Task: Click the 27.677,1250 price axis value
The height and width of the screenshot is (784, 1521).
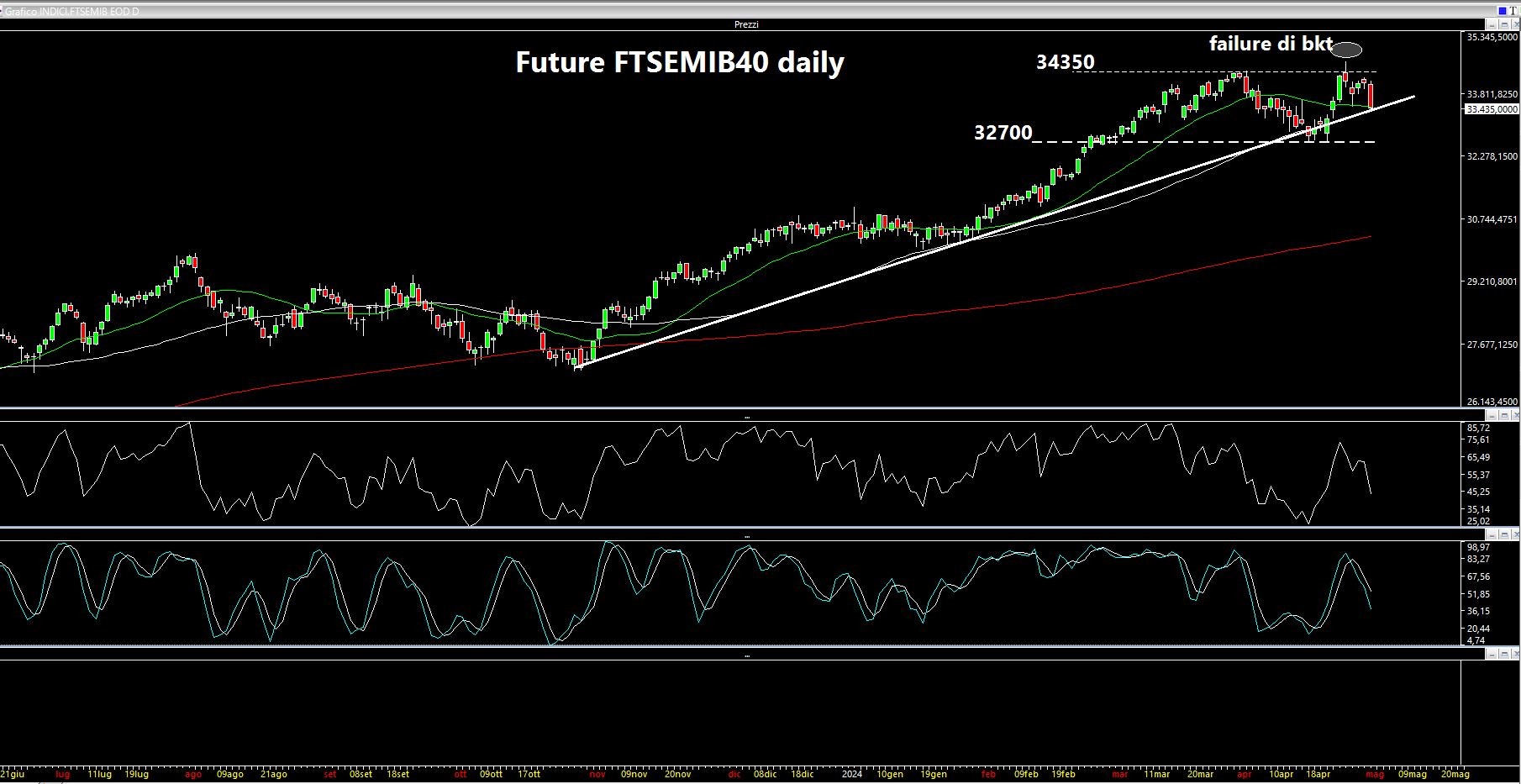Action: 1492,345
